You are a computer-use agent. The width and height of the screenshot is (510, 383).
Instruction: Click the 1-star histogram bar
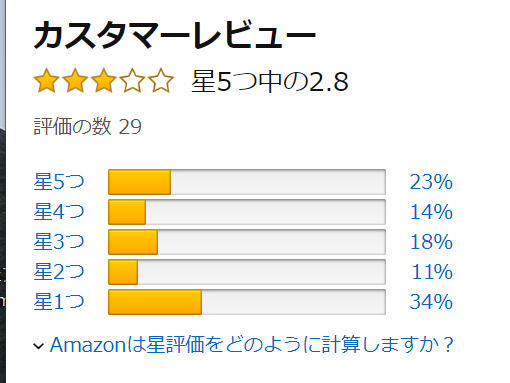(247, 302)
